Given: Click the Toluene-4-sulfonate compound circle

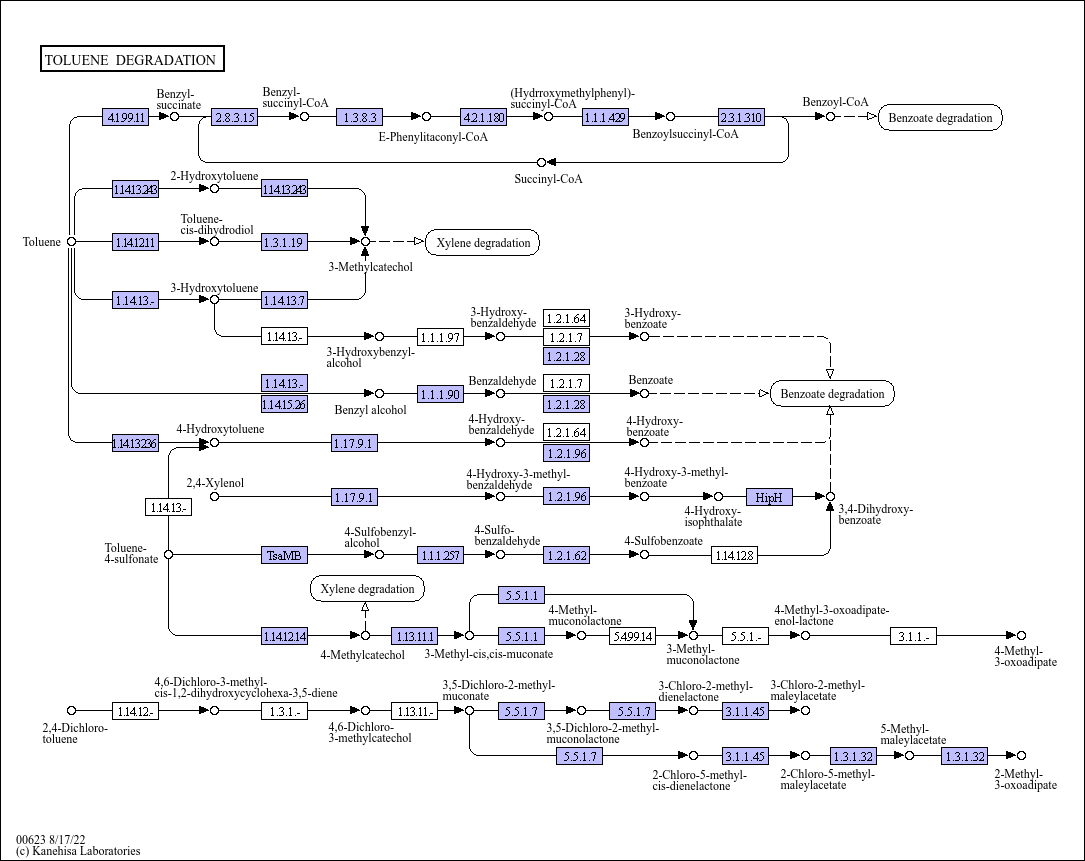Looking at the screenshot, I should [x=168, y=554].
